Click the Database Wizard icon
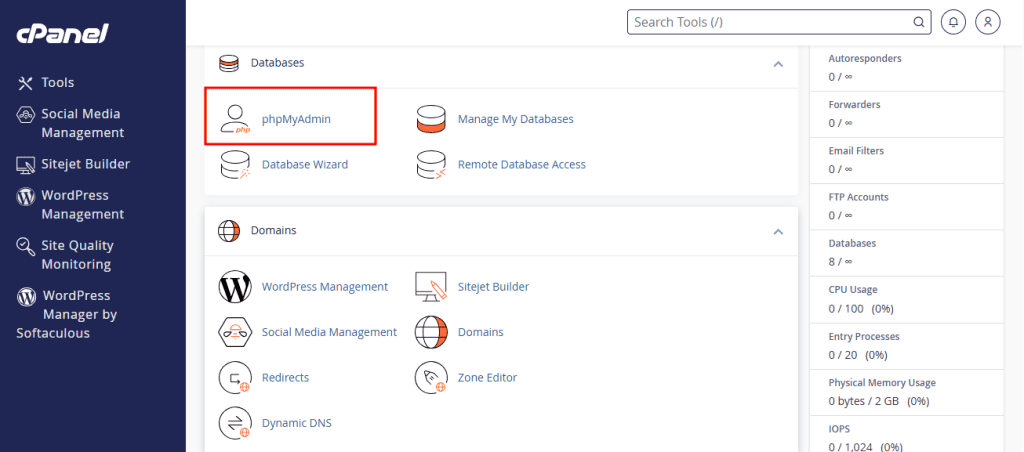 (235, 165)
